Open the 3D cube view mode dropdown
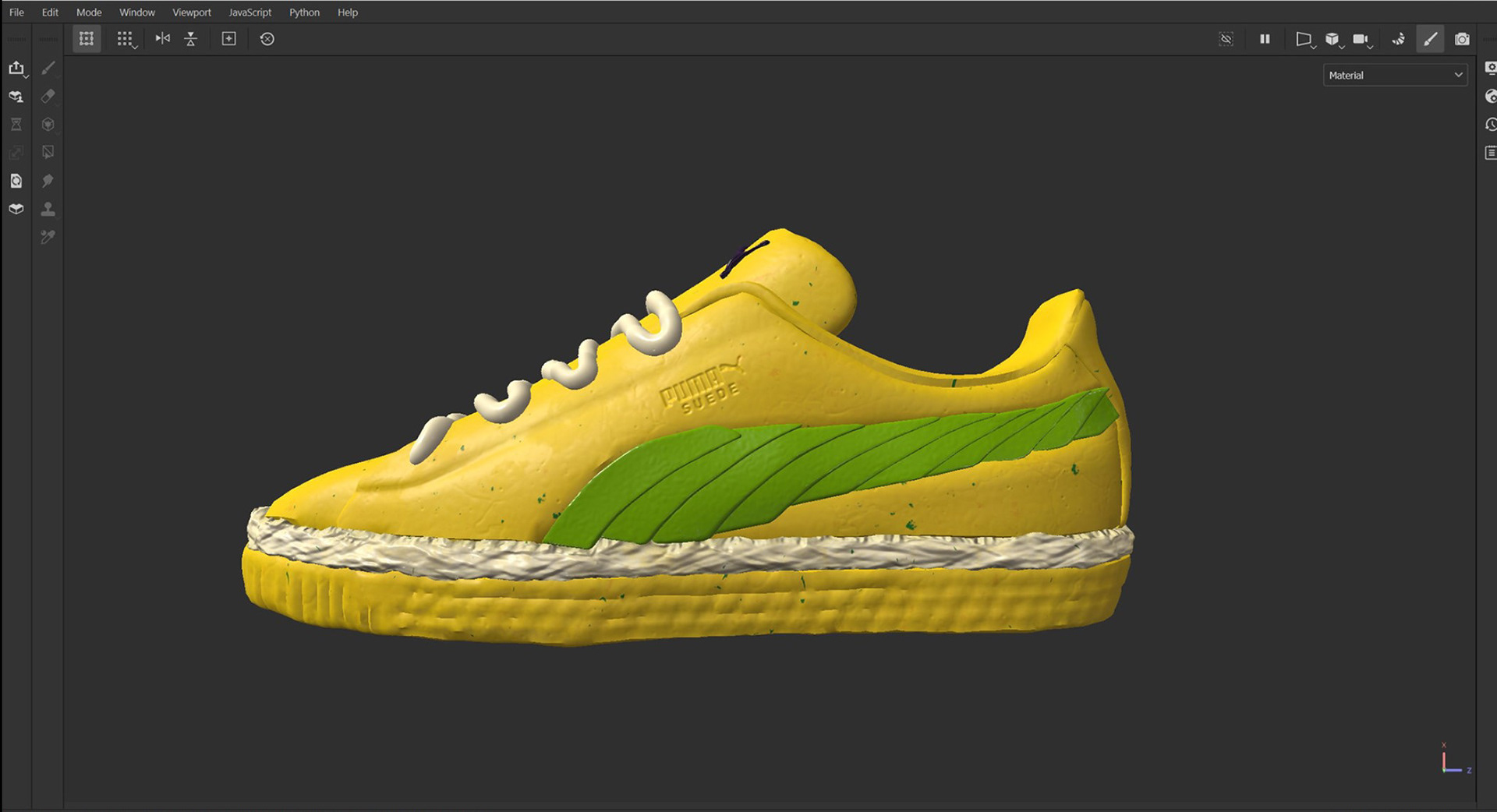Viewport: 1497px width, 812px height. pos(1334,40)
